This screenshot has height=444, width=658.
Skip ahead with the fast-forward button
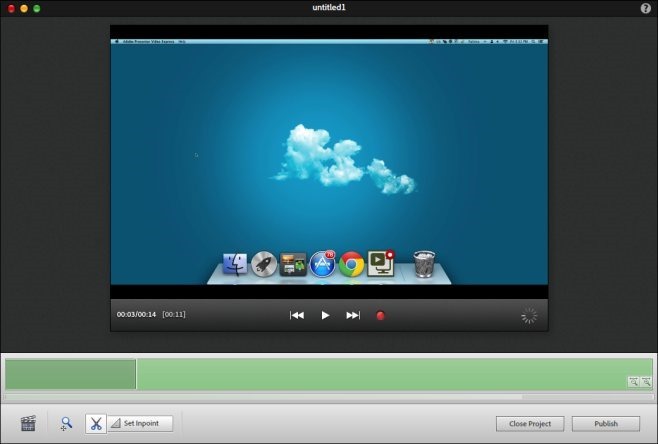click(x=353, y=315)
